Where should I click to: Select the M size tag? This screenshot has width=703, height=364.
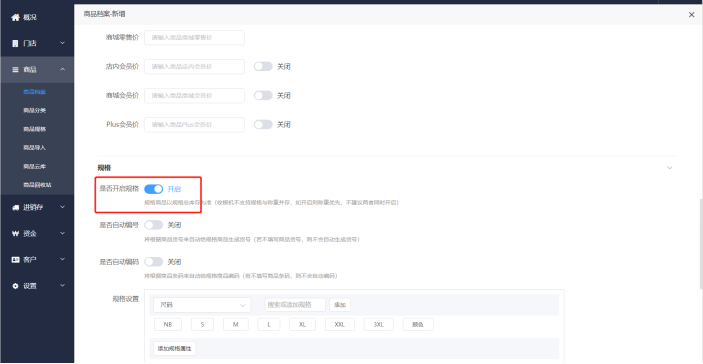(236, 325)
